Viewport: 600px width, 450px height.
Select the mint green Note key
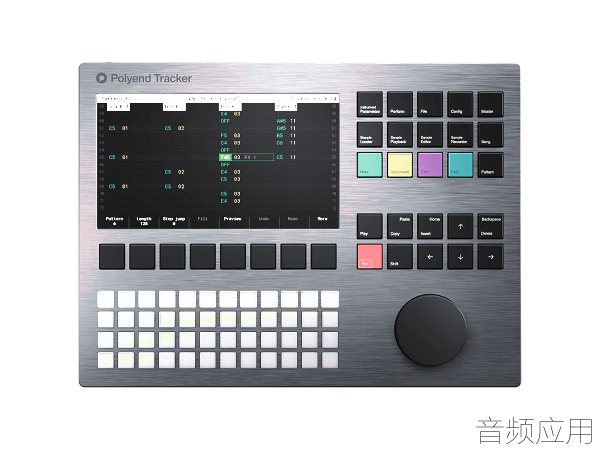(370, 165)
